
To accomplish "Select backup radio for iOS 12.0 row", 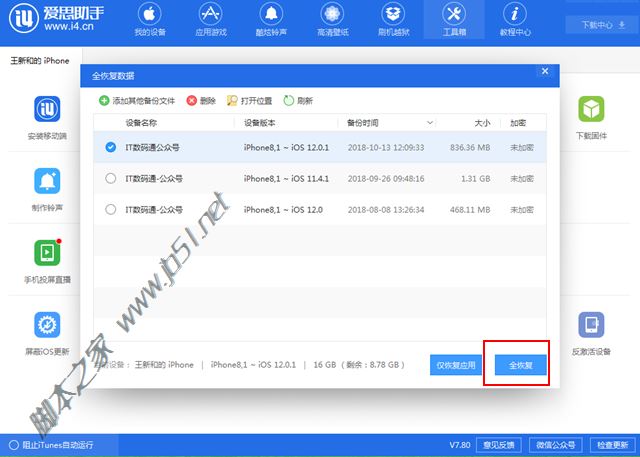I will [110, 209].
